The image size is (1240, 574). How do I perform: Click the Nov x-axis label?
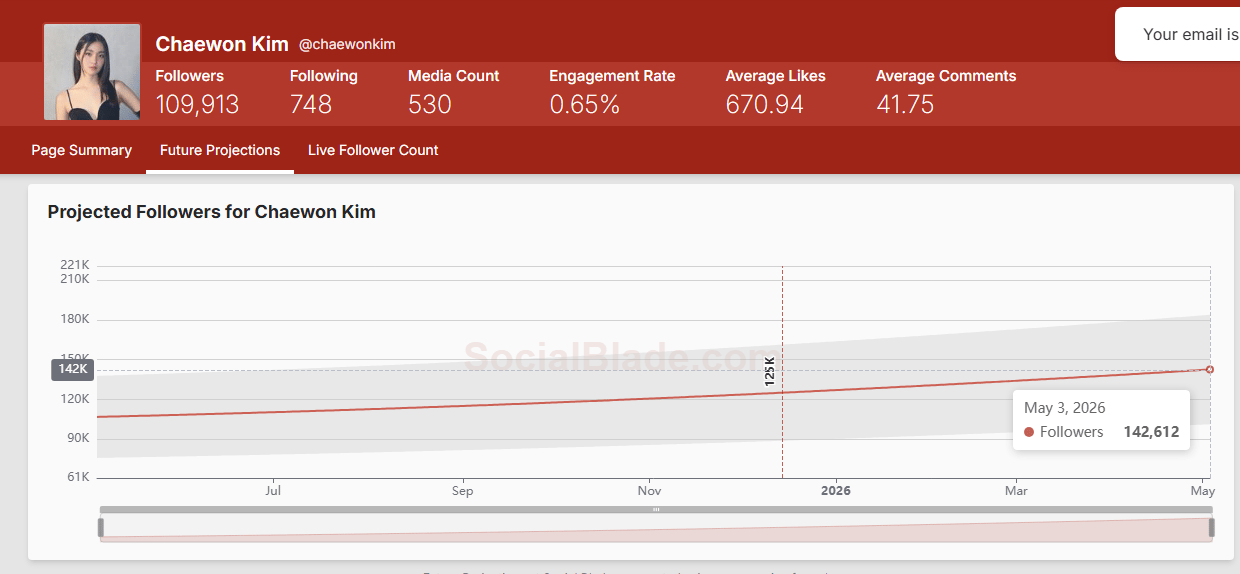(649, 491)
